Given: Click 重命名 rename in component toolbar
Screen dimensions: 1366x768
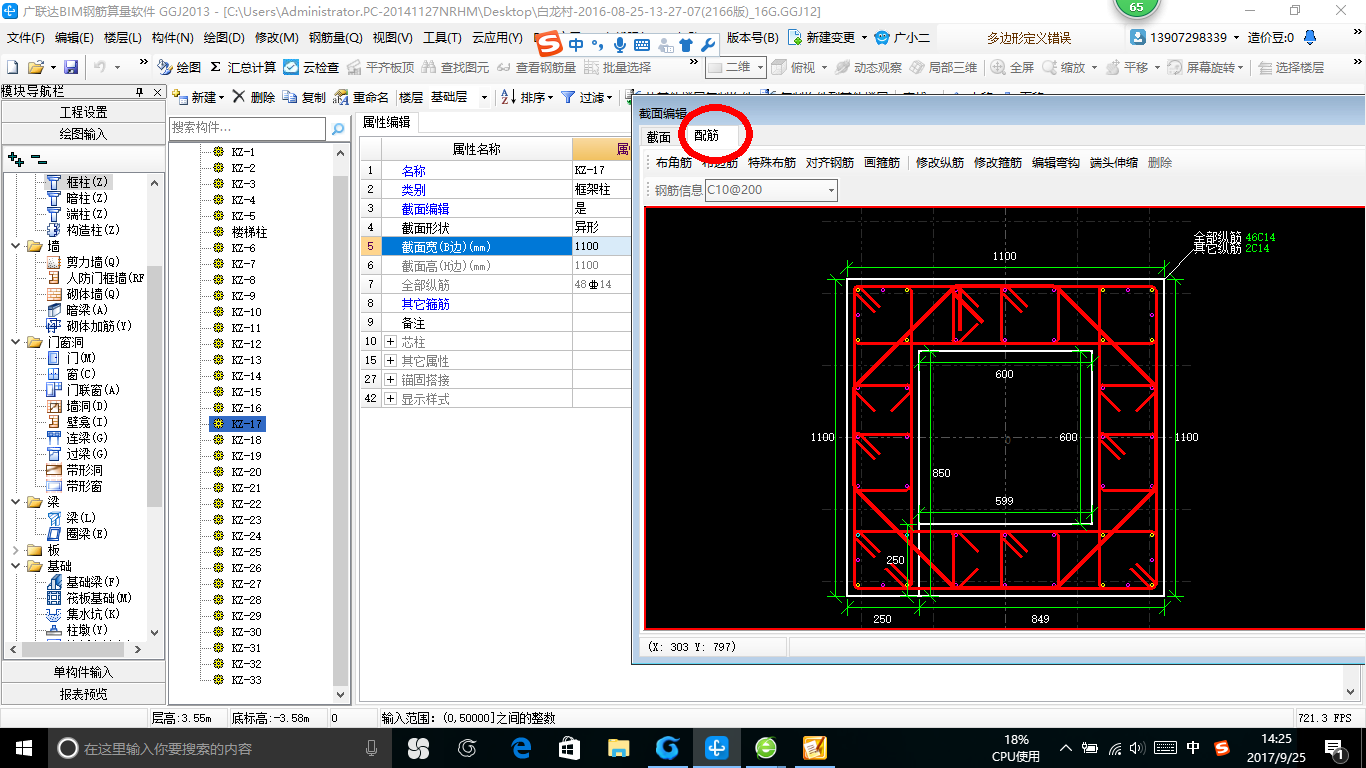Looking at the screenshot, I should [x=361, y=97].
